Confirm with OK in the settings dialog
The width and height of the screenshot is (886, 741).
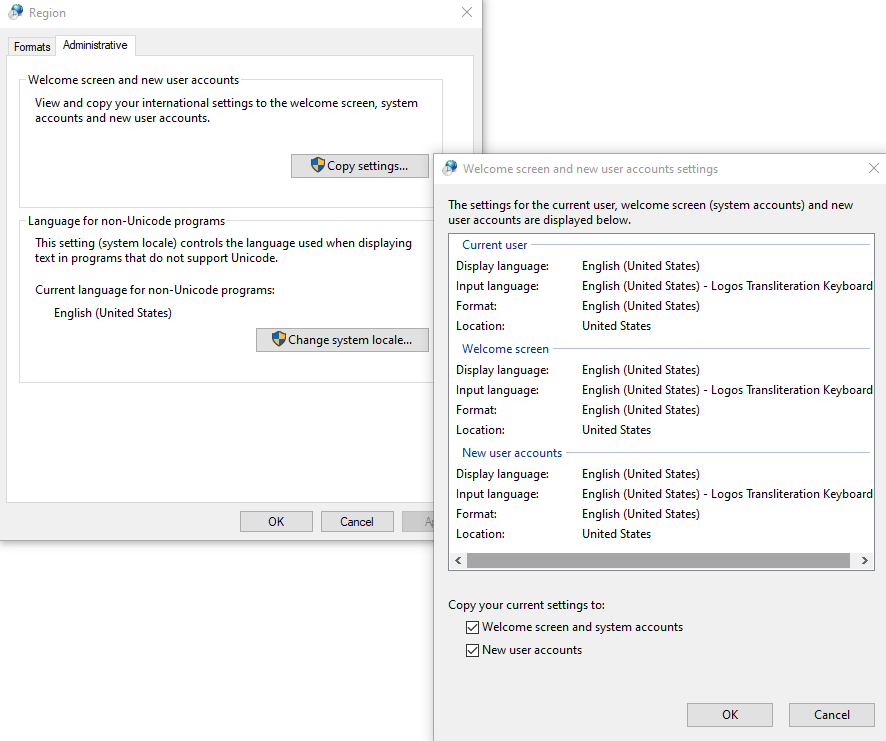click(729, 714)
